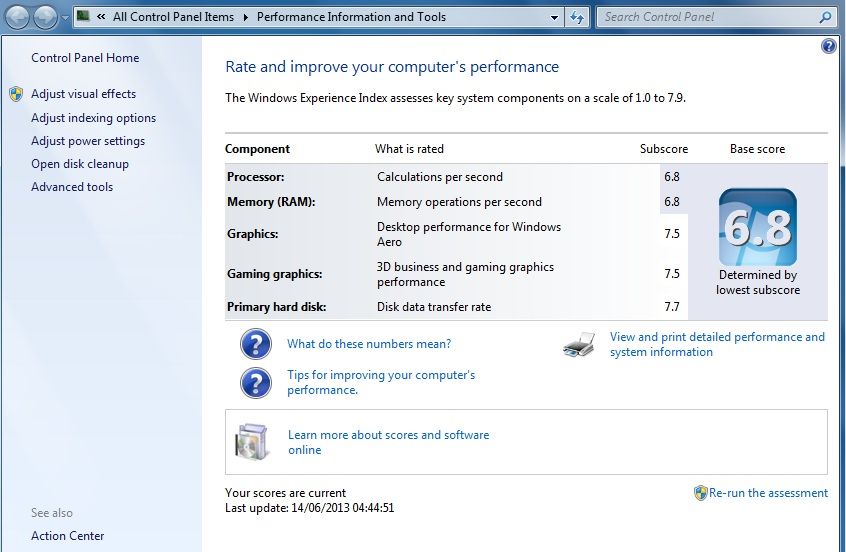
Task: Click the page title heading
Action: (x=392, y=67)
